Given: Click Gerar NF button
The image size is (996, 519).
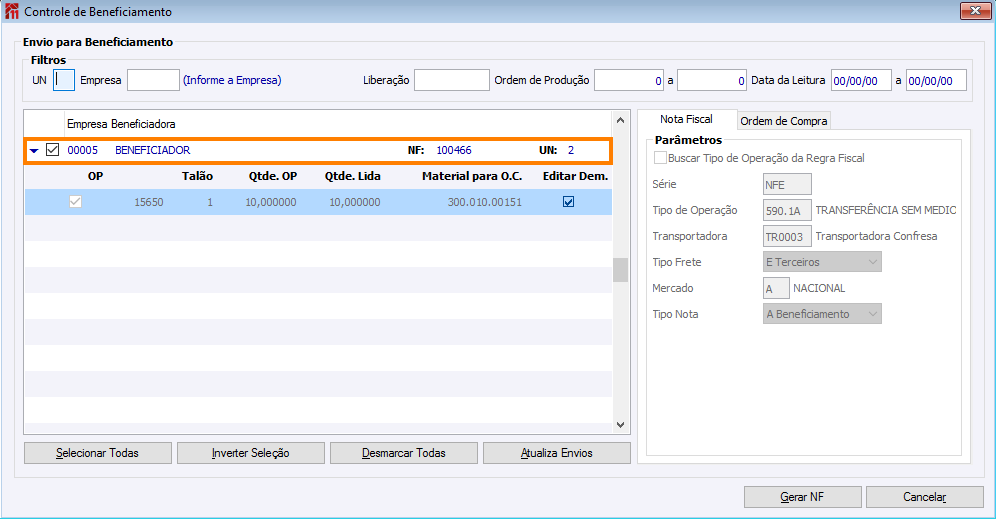Looking at the screenshot, I should (x=803, y=497).
